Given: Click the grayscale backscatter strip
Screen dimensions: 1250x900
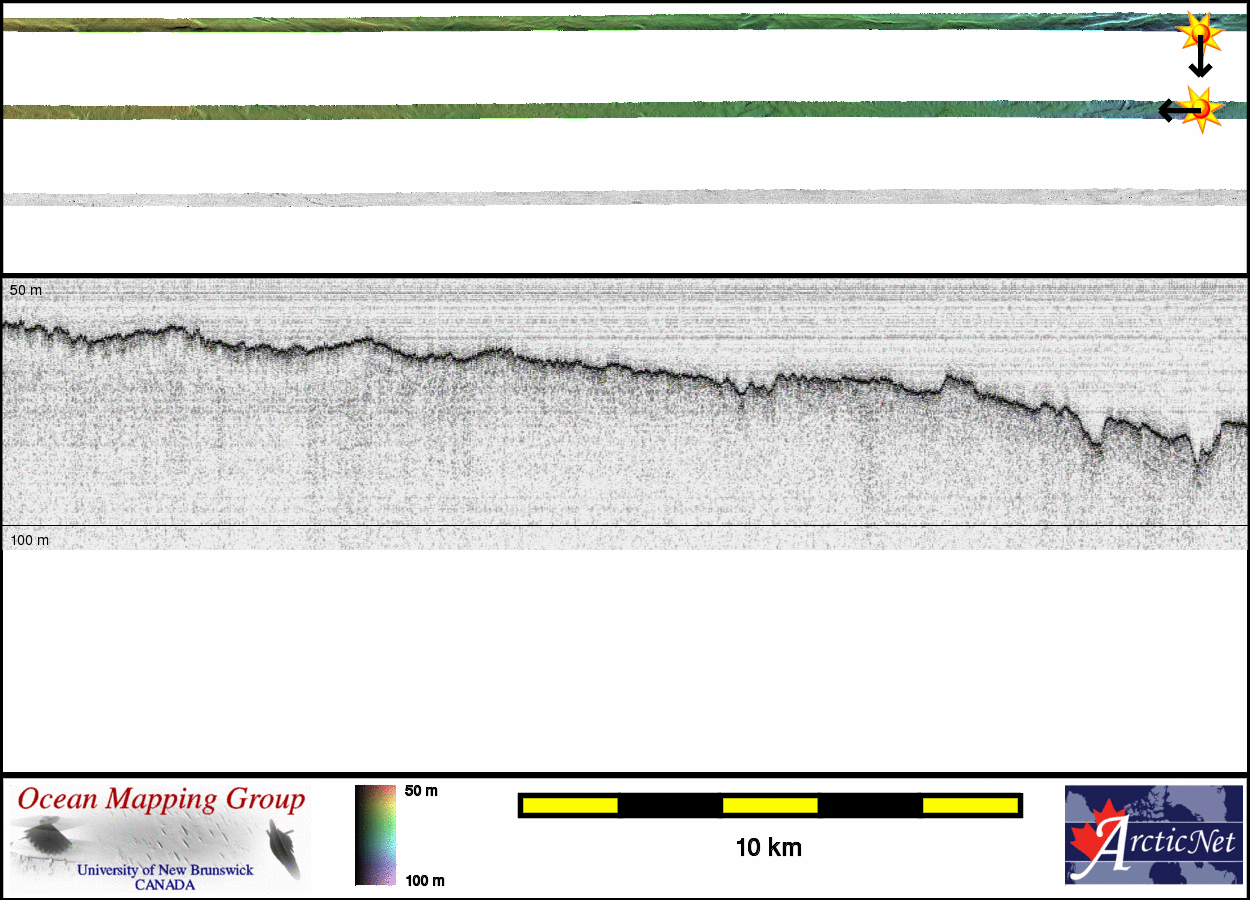Looking at the screenshot, I should pyautogui.click(x=625, y=199).
